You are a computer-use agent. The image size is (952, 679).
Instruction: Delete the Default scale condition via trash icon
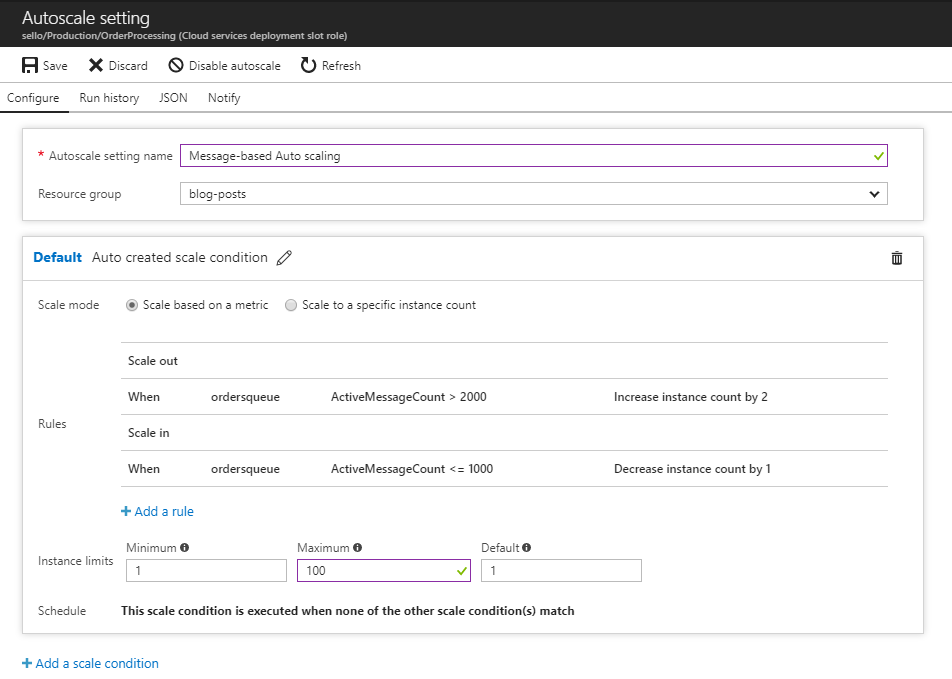coord(897,258)
